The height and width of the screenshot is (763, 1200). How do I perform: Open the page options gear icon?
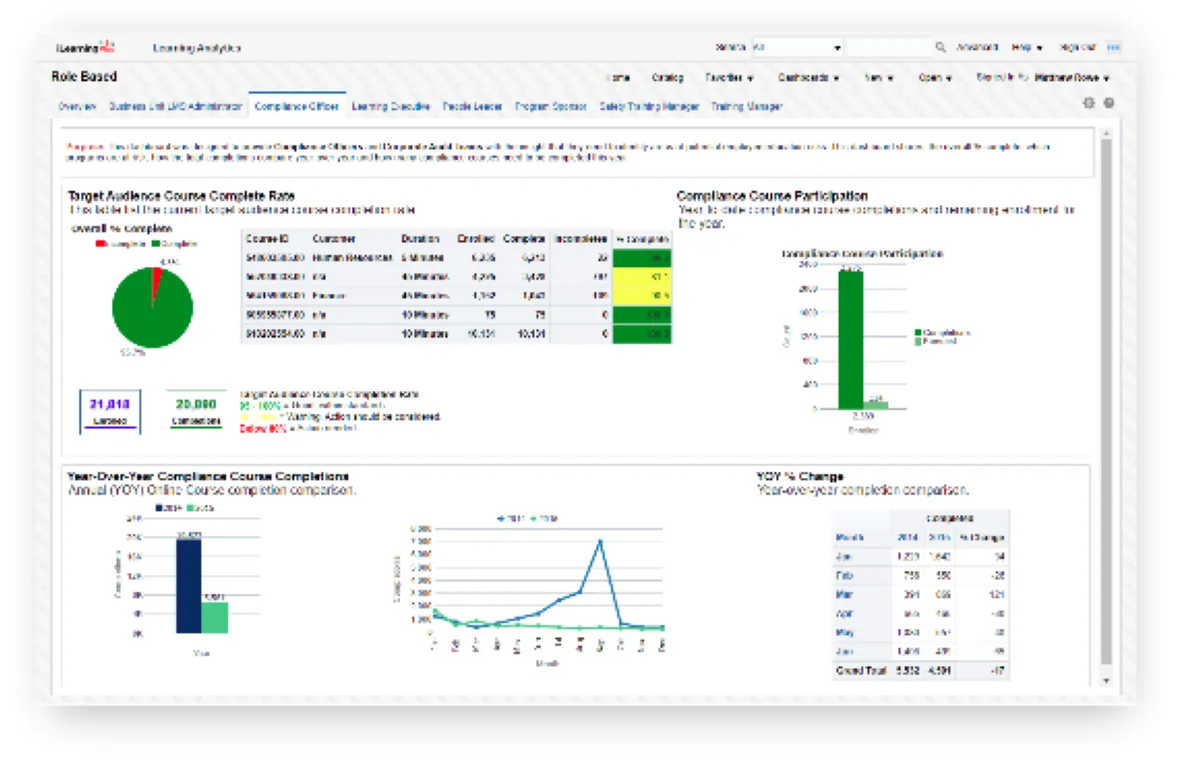click(1089, 103)
